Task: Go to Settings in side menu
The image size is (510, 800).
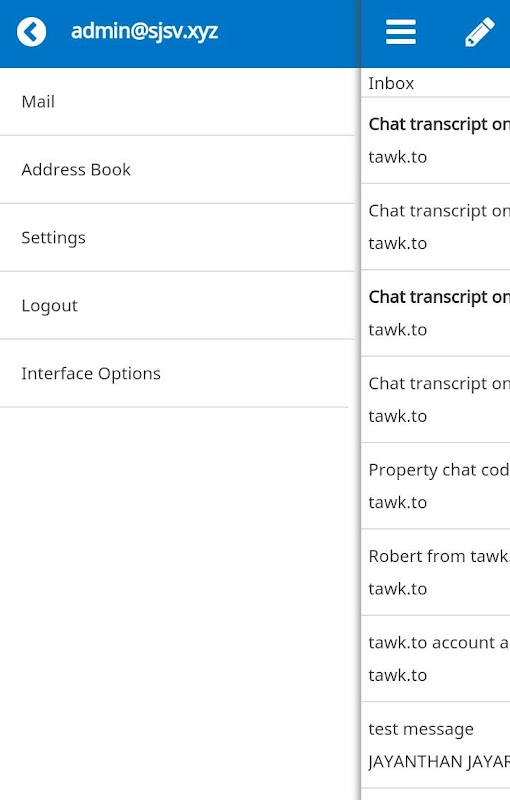Action: tap(177, 237)
